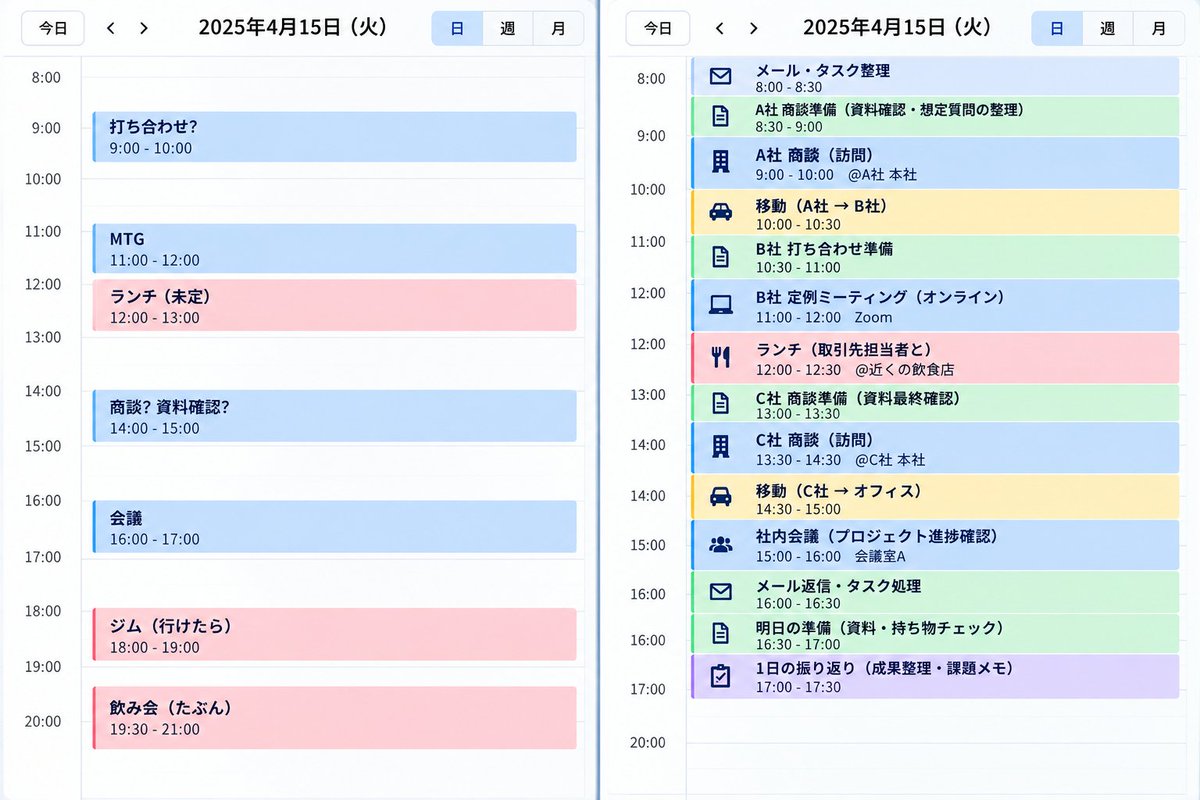Open the MTG event at 11:00
This screenshot has width=1200, height=800.
coord(334,249)
